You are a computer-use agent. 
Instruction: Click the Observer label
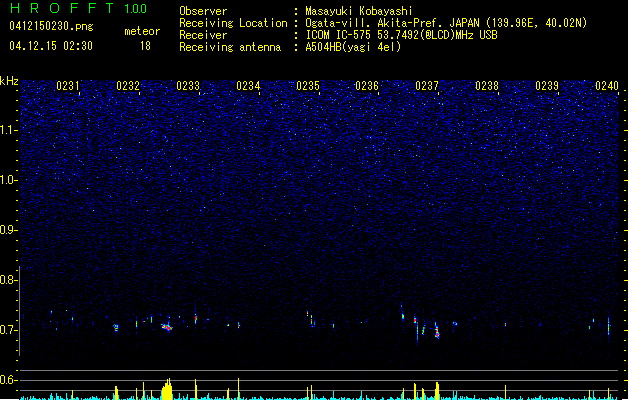coord(203,11)
